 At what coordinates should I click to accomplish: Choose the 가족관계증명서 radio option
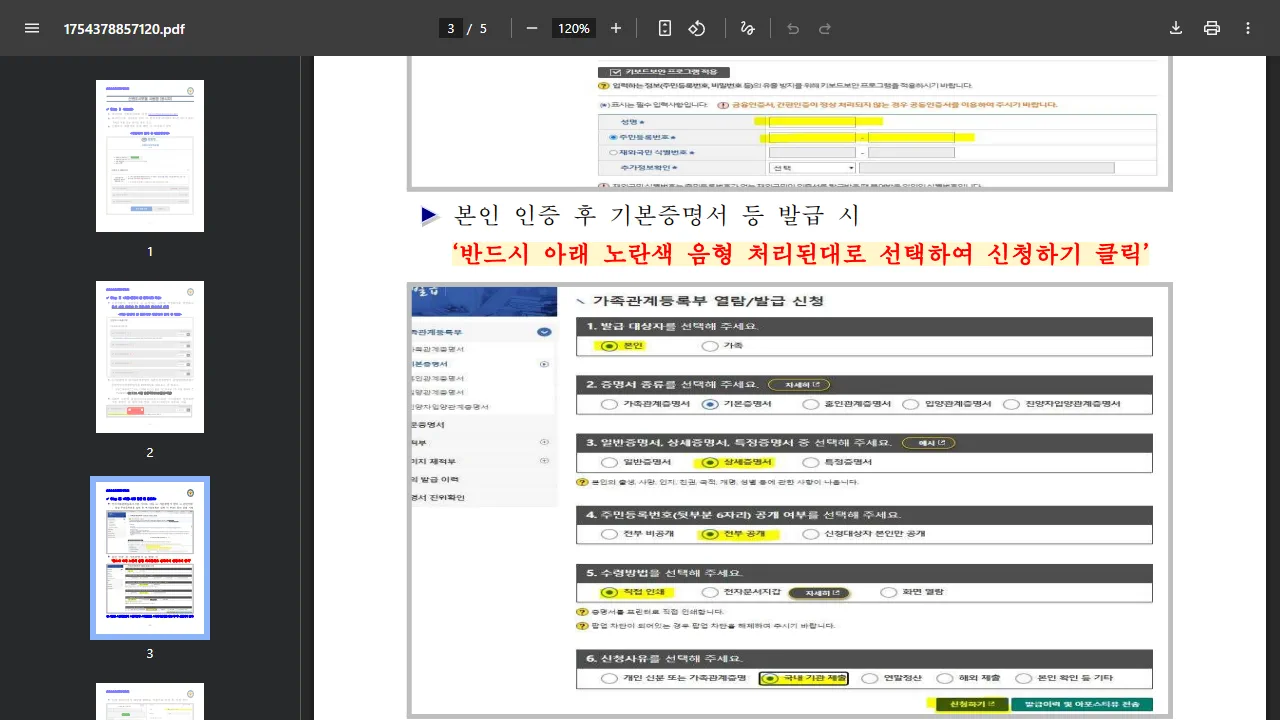pos(609,404)
